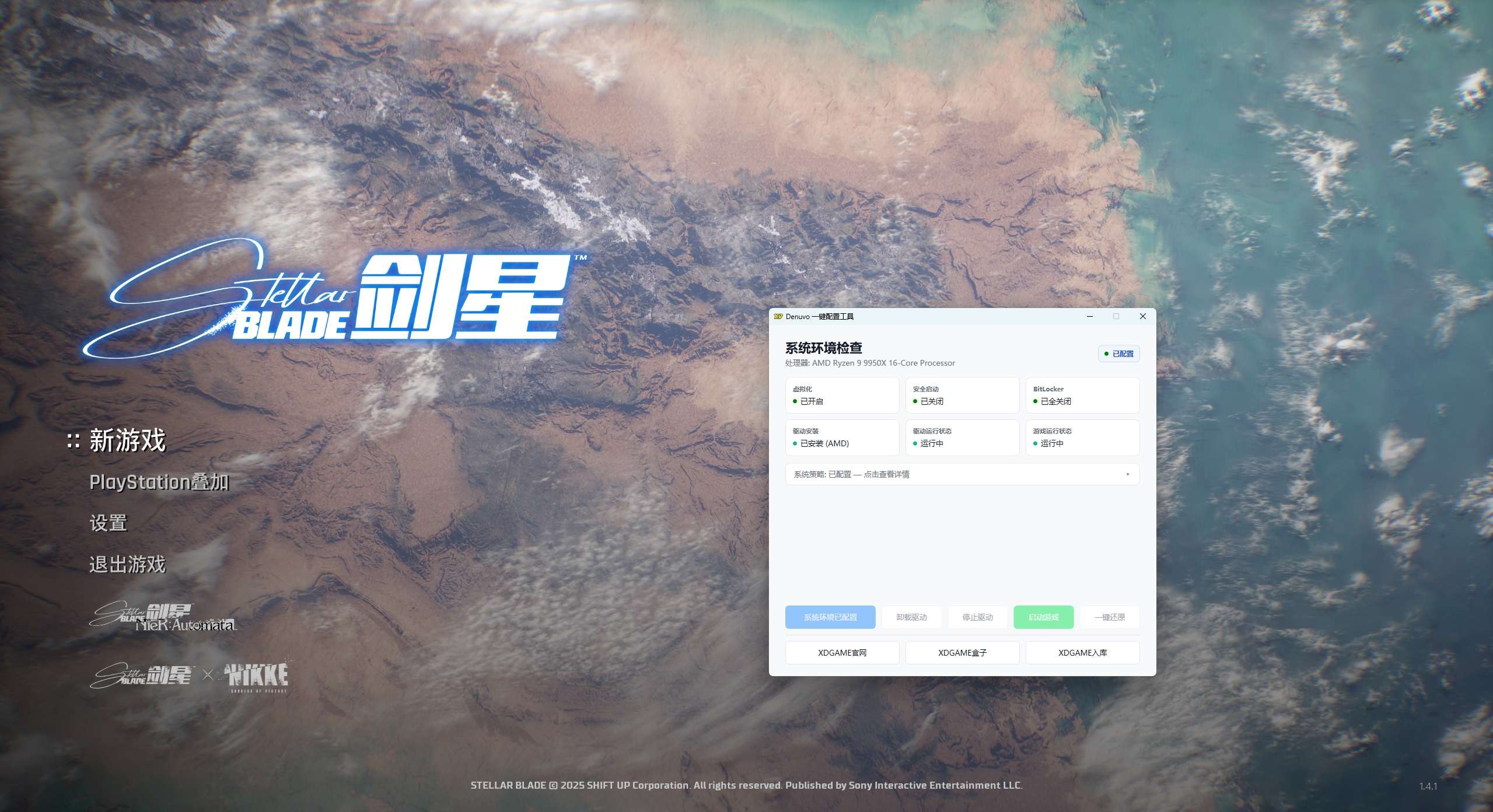Viewport: 1493px width, 812px height.
Task: Select PlayStation叠加 menu entry
Action: point(159,482)
